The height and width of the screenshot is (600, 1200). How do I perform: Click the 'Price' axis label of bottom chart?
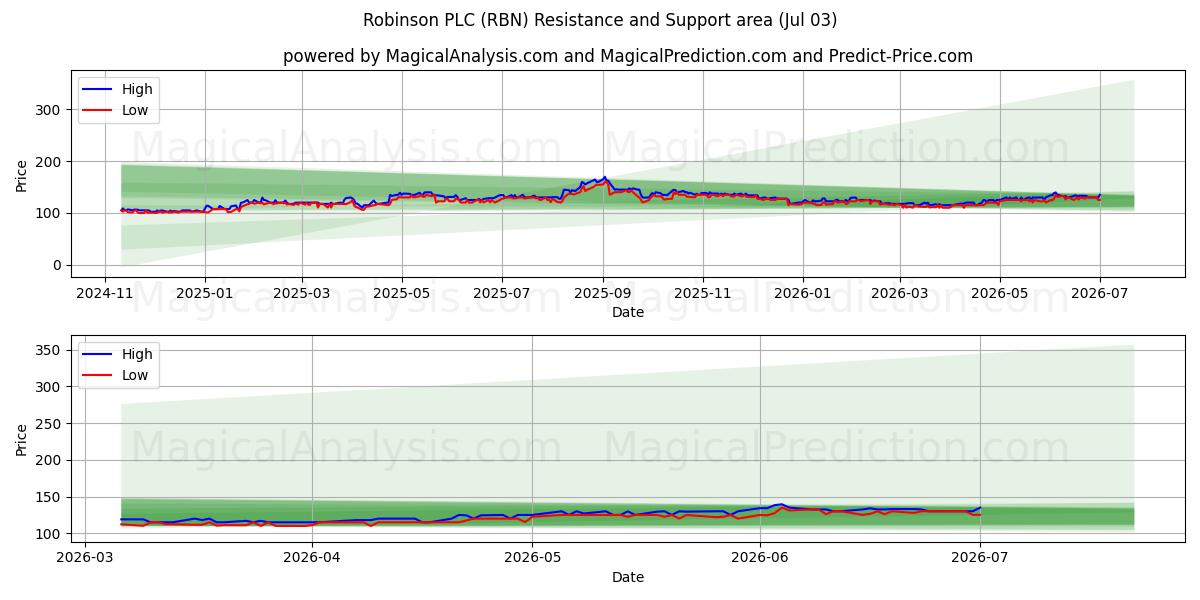click(x=22, y=439)
